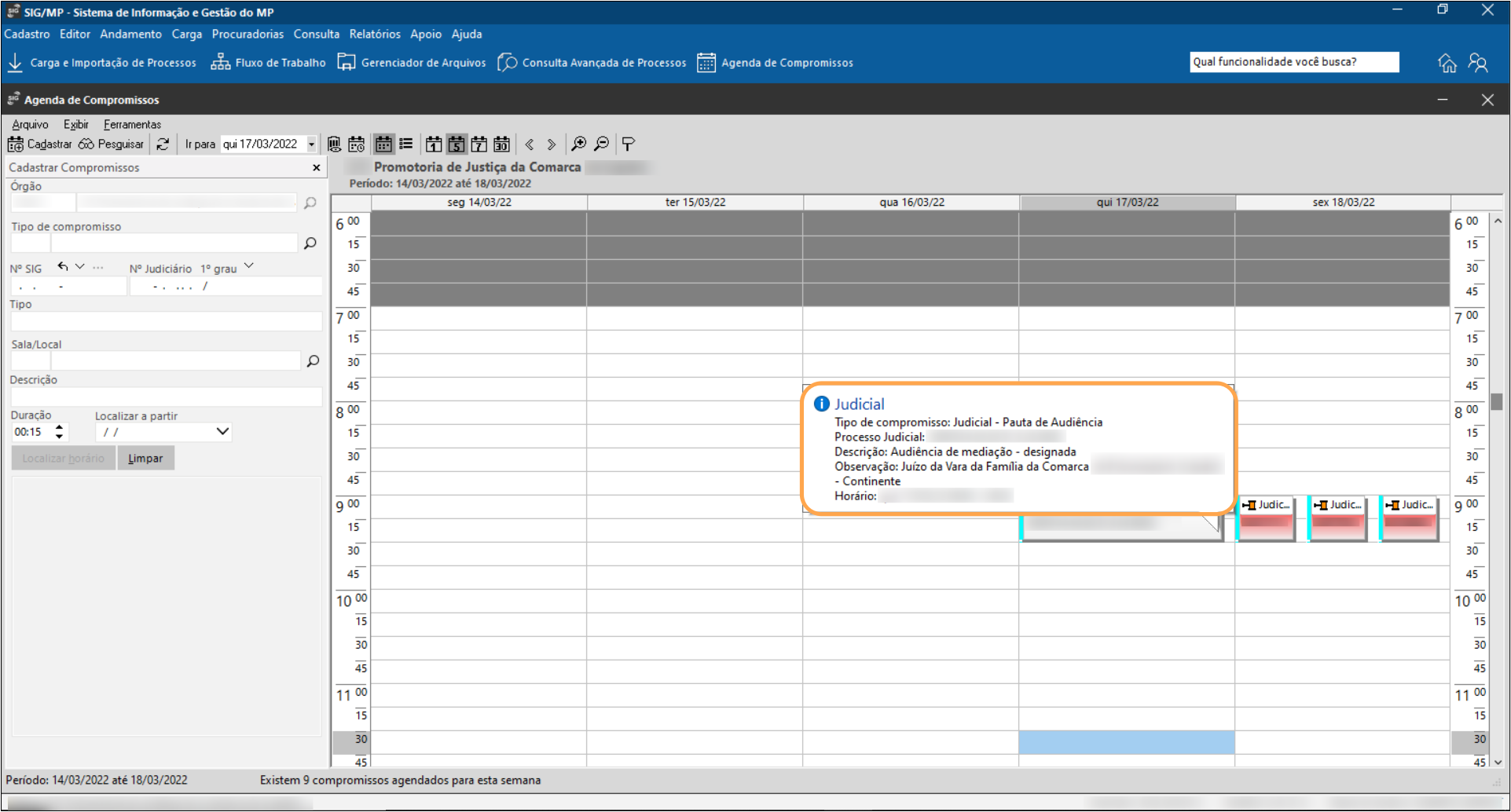Click the Descrição input field
This screenshot has height=812, width=1511.
point(166,397)
